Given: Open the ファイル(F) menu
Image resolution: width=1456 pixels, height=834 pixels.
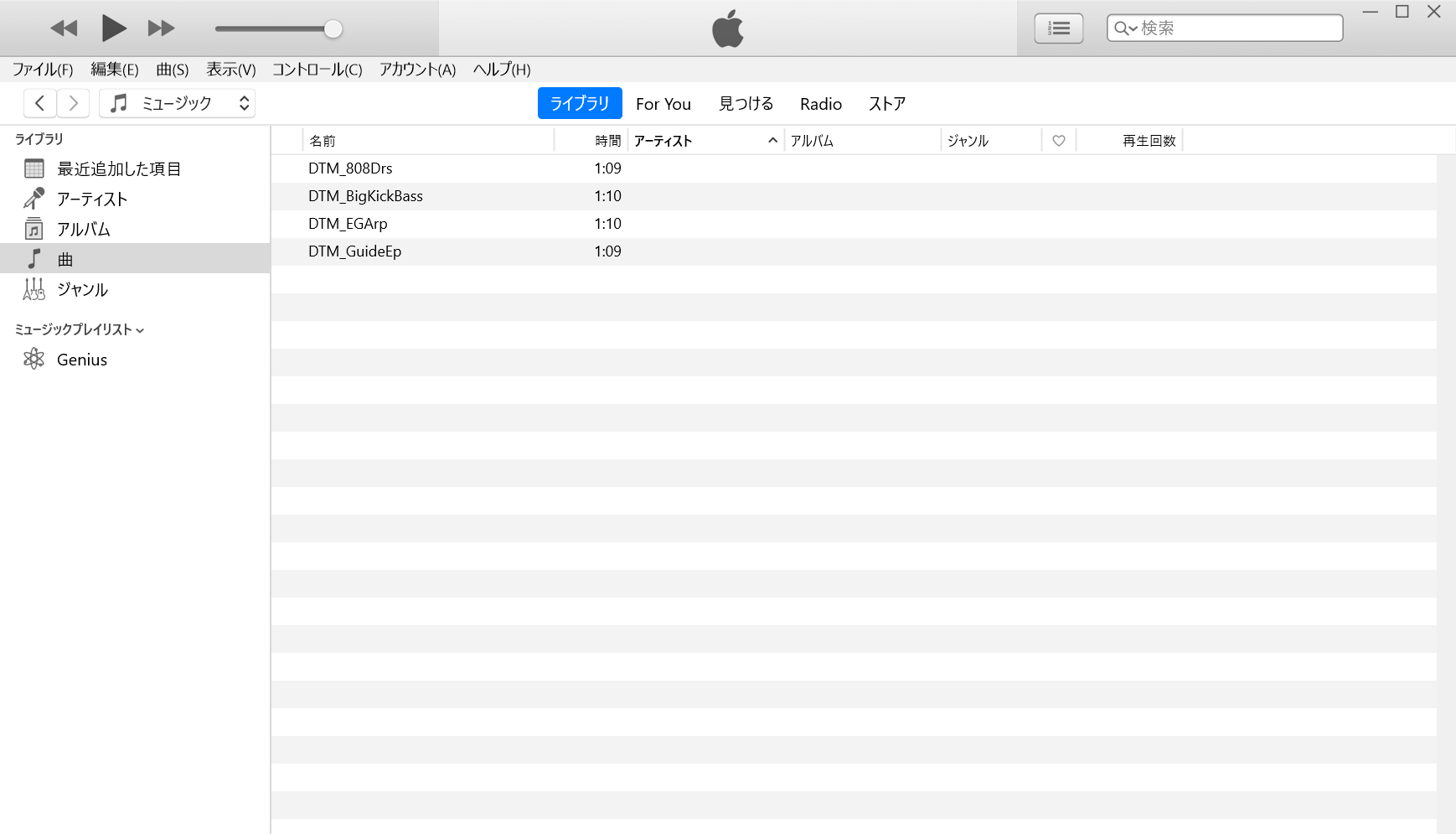Looking at the screenshot, I should point(42,70).
